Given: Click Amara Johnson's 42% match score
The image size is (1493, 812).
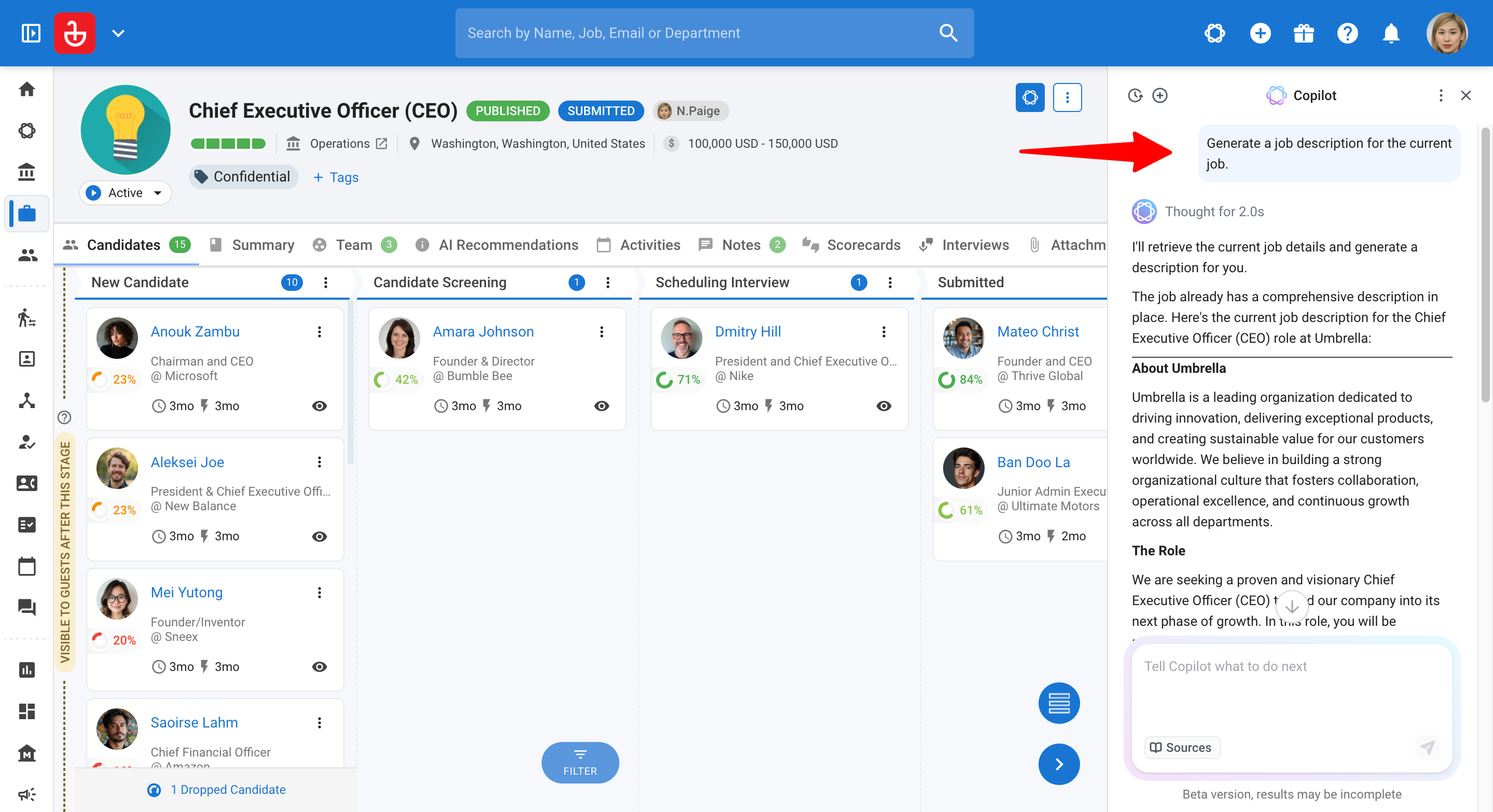Looking at the screenshot, I should (x=396, y=380).
